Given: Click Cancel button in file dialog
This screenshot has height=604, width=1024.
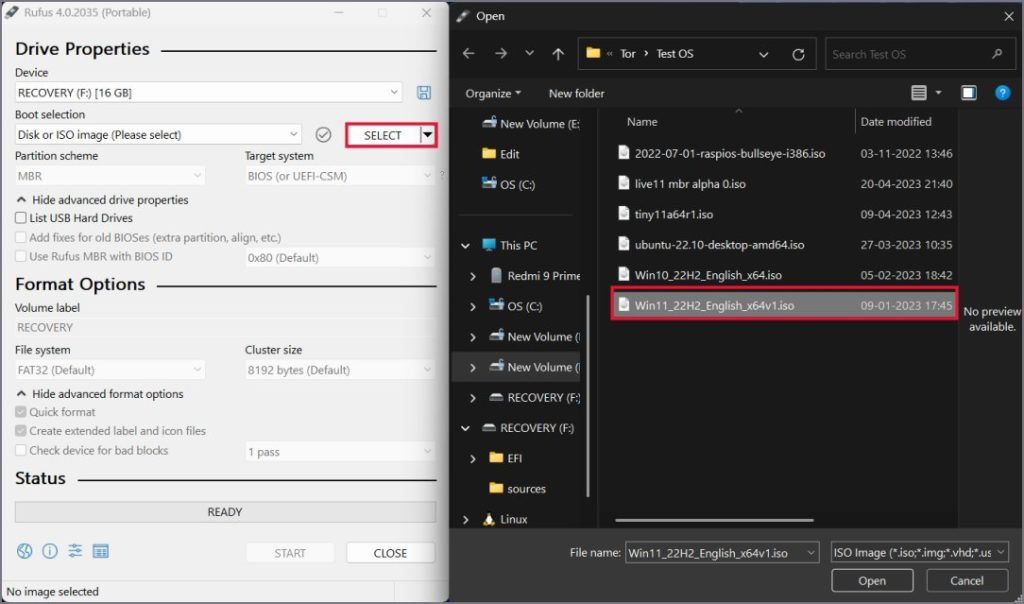Looking at the screenshot, I should 967,580.
